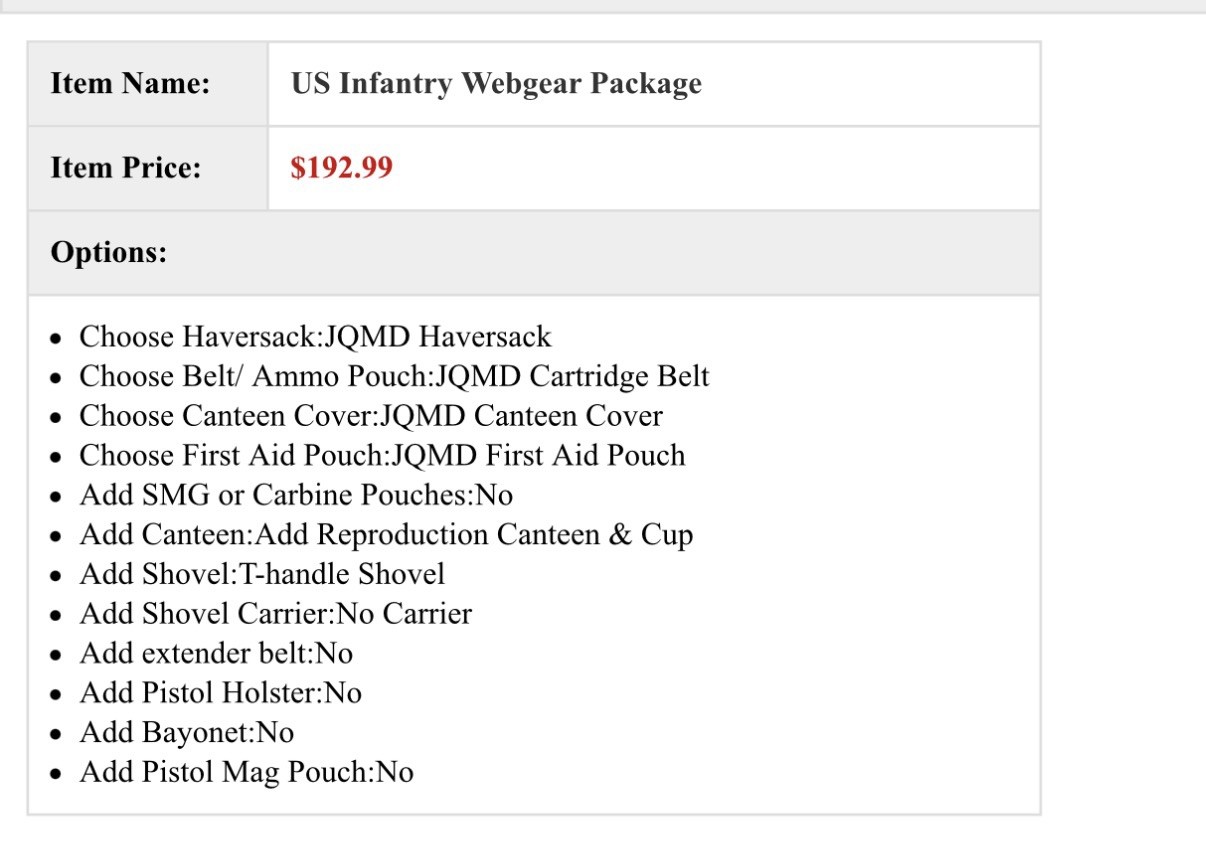This screenshot has width=1206, height=857.
Task: Click the Add Shovel T-handle Shovel line
Action: click(x=262, y=574)
